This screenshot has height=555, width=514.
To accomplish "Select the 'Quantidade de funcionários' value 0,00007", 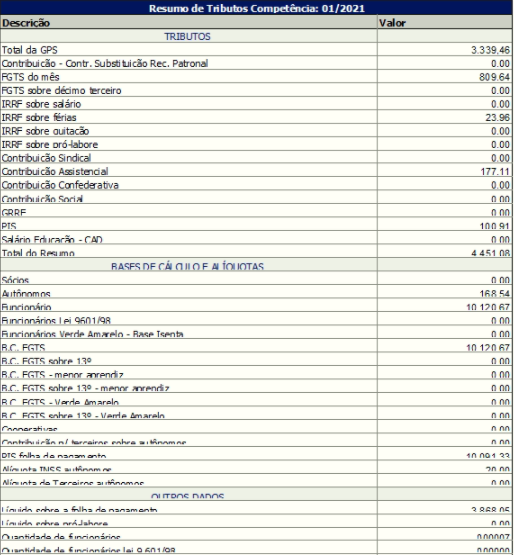I will coord(493,537).
